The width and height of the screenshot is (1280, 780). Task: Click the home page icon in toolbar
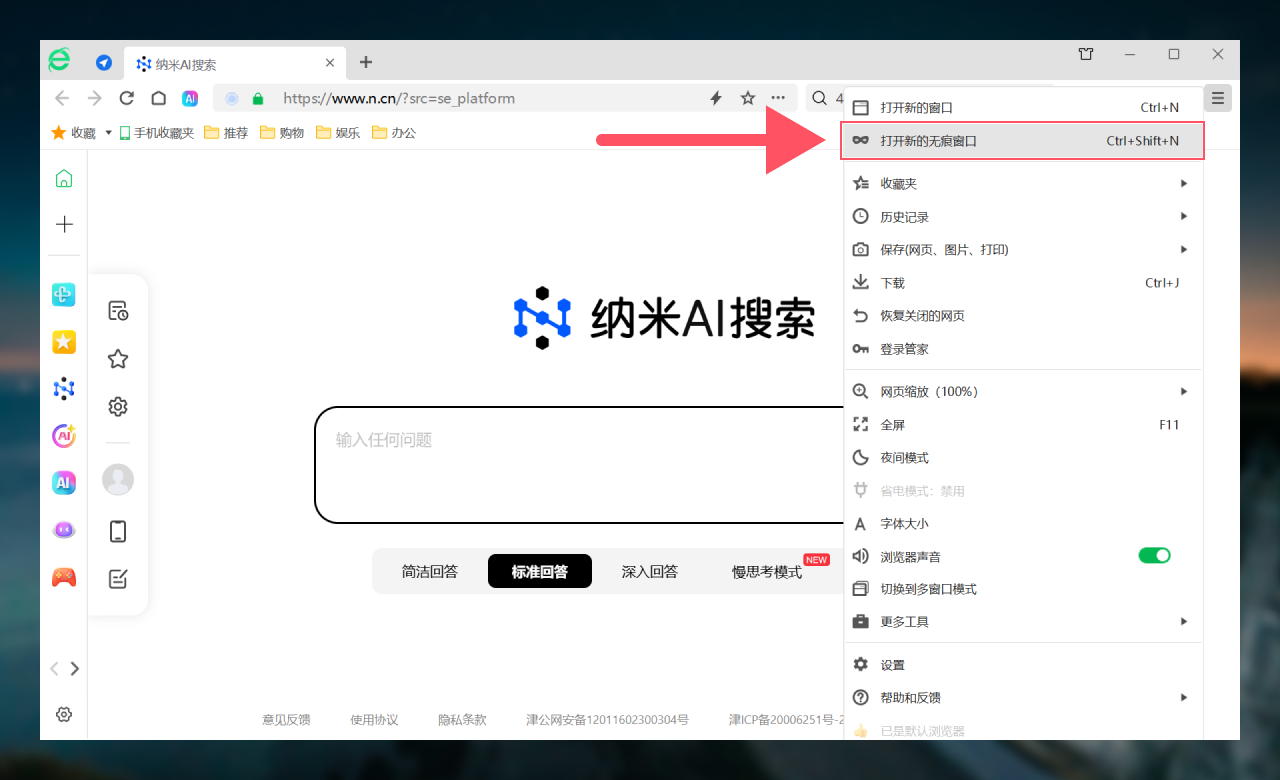click(x=158, y=98)
